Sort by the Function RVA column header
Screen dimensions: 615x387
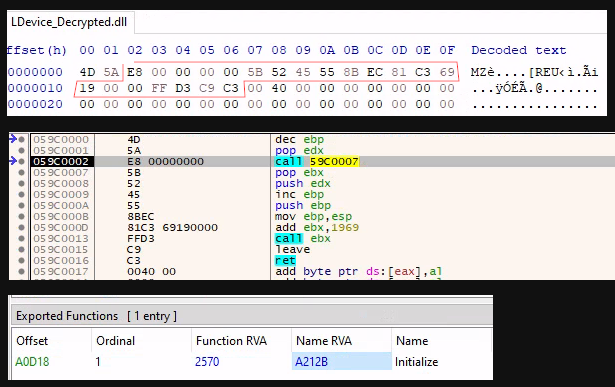tap(231, 341)
